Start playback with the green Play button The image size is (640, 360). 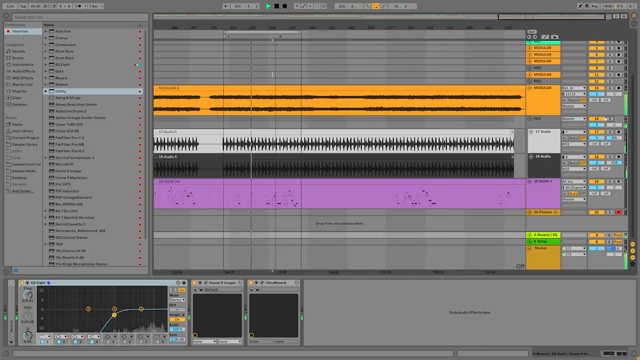[x=268, y=6]
